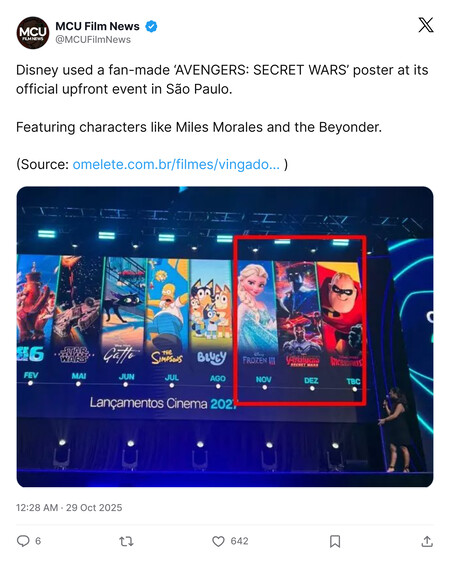The width and height of the screenshot is (450, 565).
Task: Open the omelete.com.br source link
Action: click(176, 164)
